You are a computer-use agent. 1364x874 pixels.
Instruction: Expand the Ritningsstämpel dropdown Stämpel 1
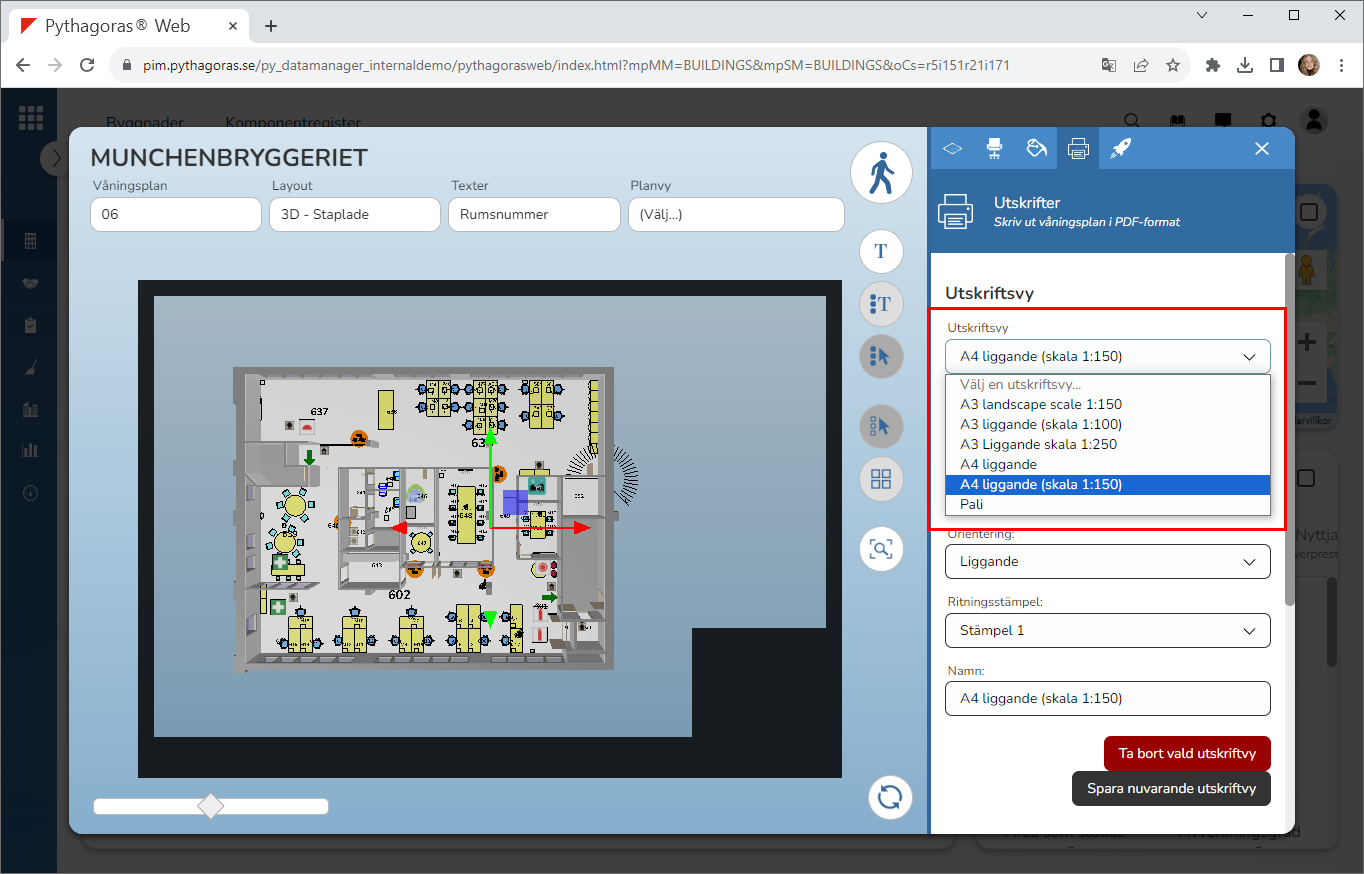(x=1107, y=631)
